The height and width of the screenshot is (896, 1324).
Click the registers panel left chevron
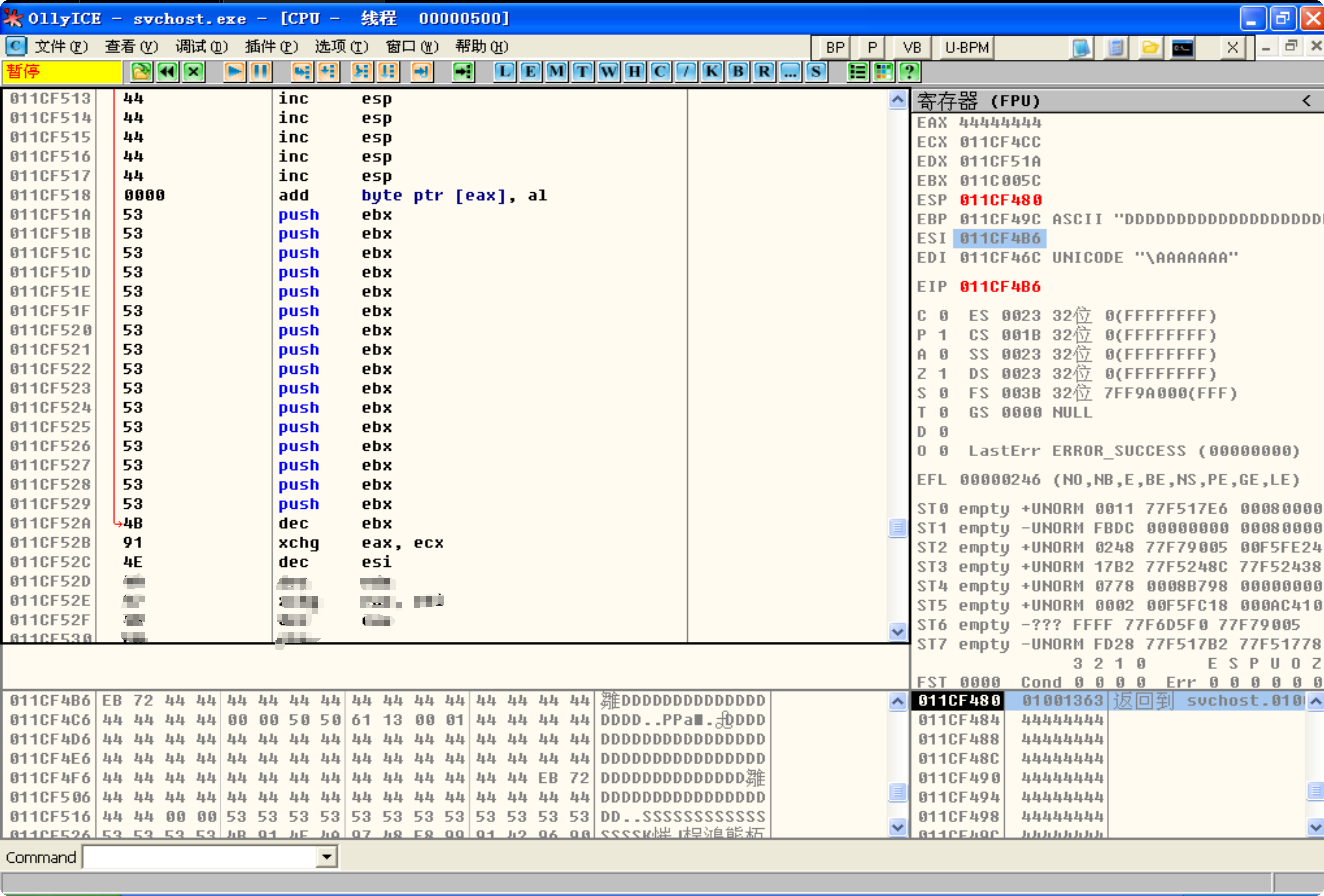point(1306,101)
